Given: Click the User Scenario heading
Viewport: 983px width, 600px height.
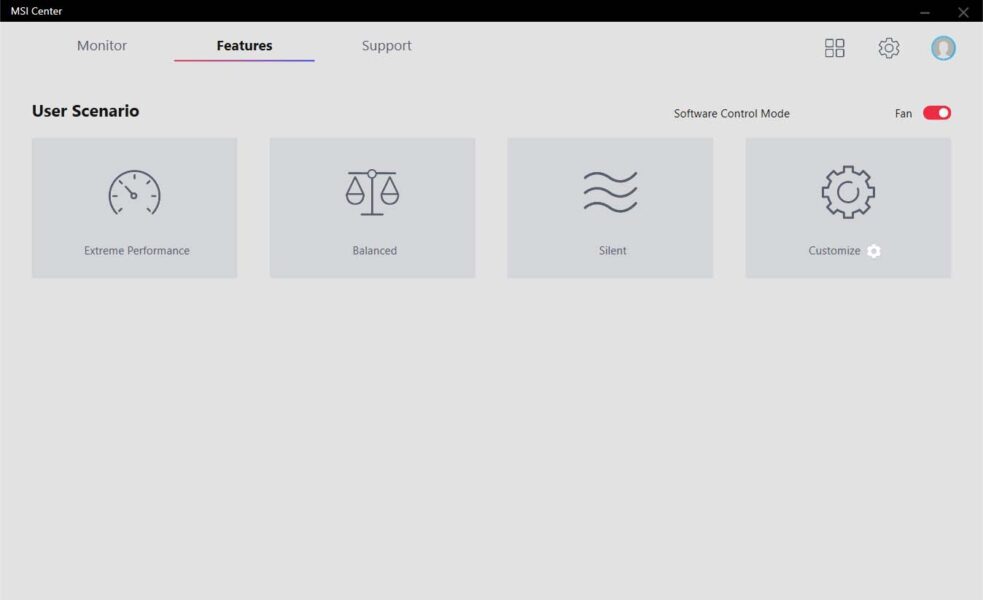Looking at the screenshot, I should (x=85, y=111).
